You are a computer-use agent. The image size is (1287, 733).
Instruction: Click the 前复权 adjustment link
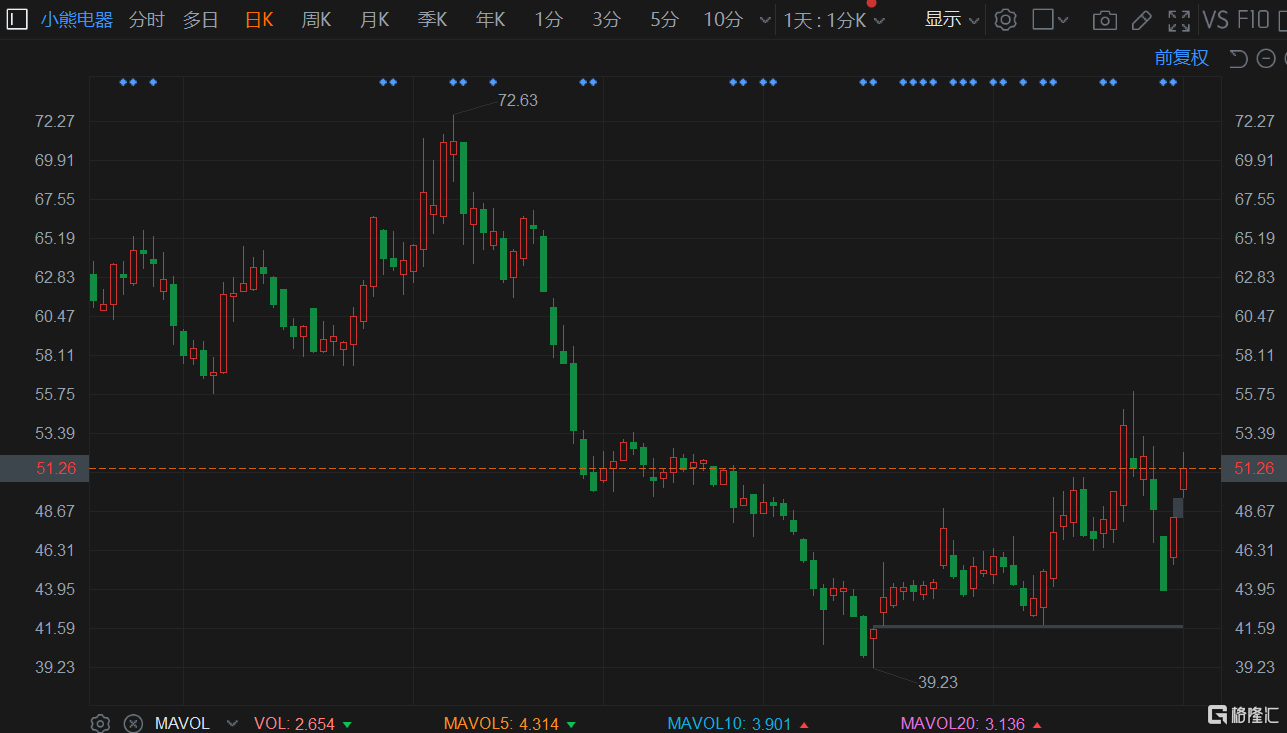(x=1181, y=58)
